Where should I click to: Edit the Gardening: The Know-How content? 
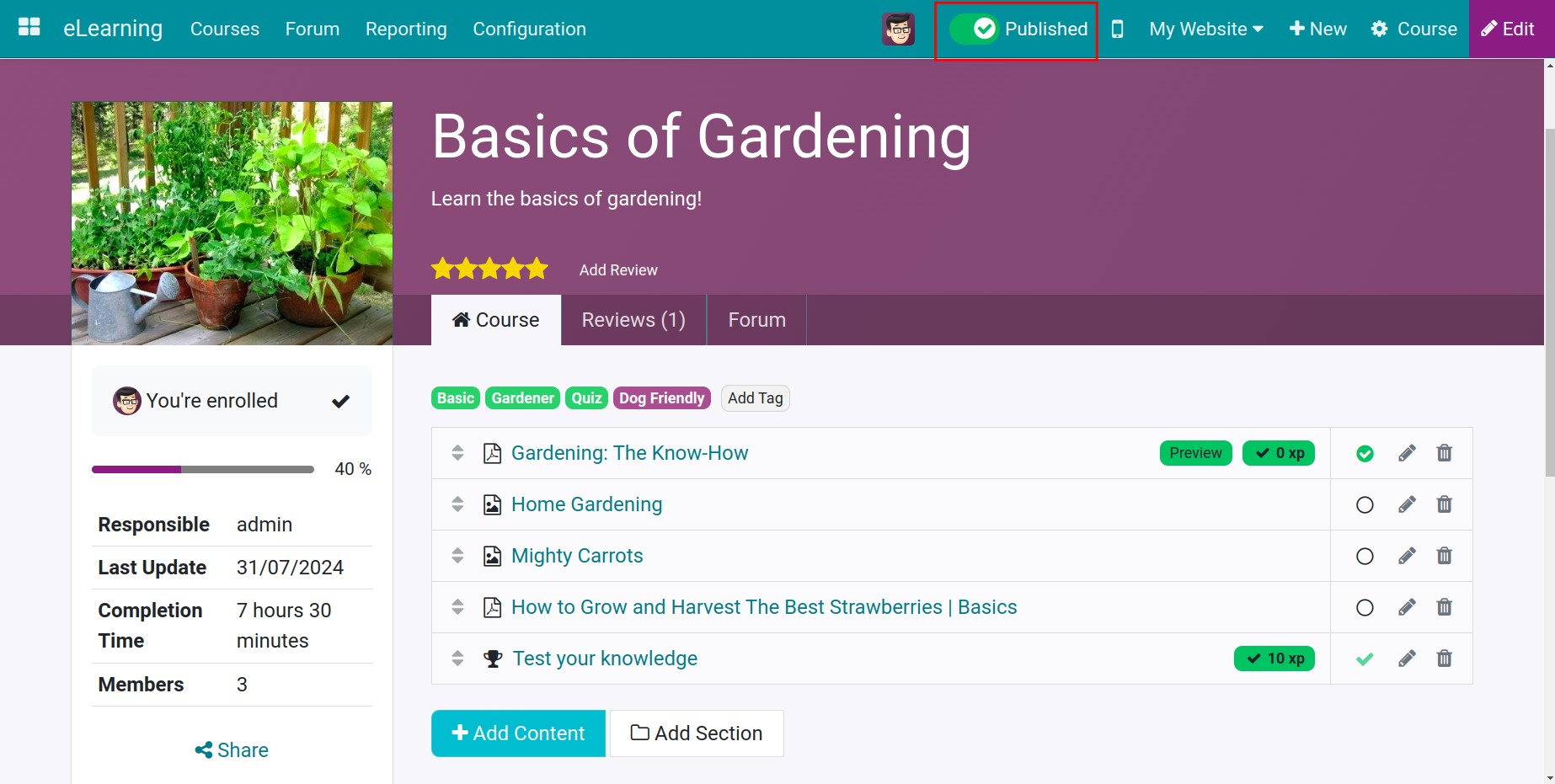click(1407, 453)
